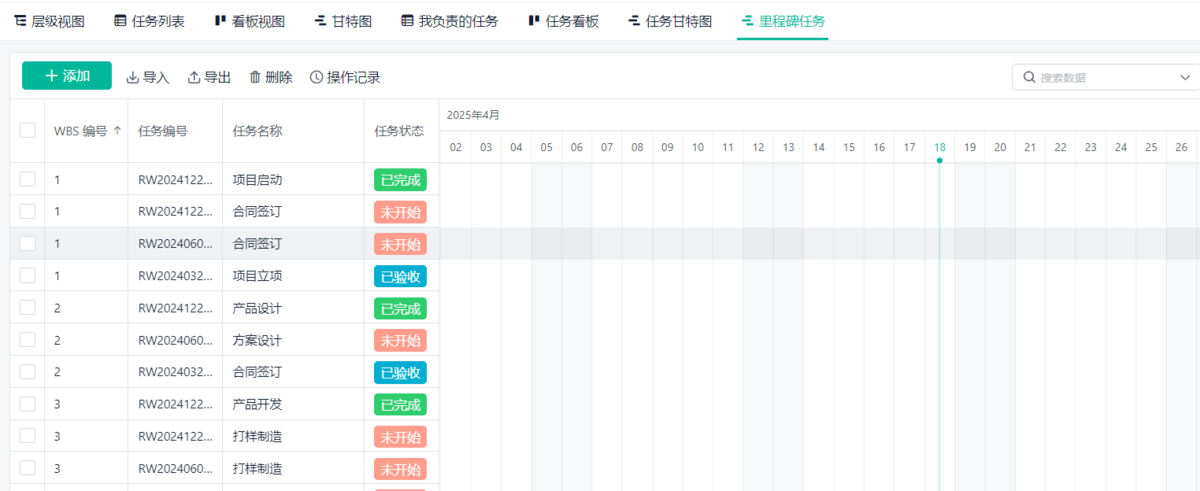The width and height of the screenshot is (1200, 491).
Task: Click date 25 in Gantt header
Action: [x=1151, y=147]
